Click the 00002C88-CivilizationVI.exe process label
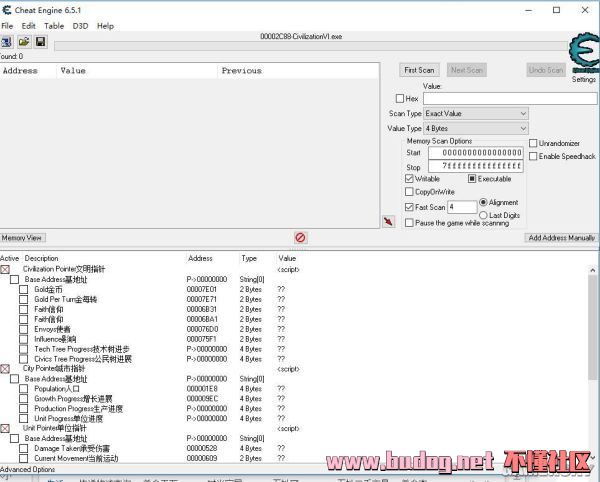This screenshot has height=482, width=600. pos(301,37)
